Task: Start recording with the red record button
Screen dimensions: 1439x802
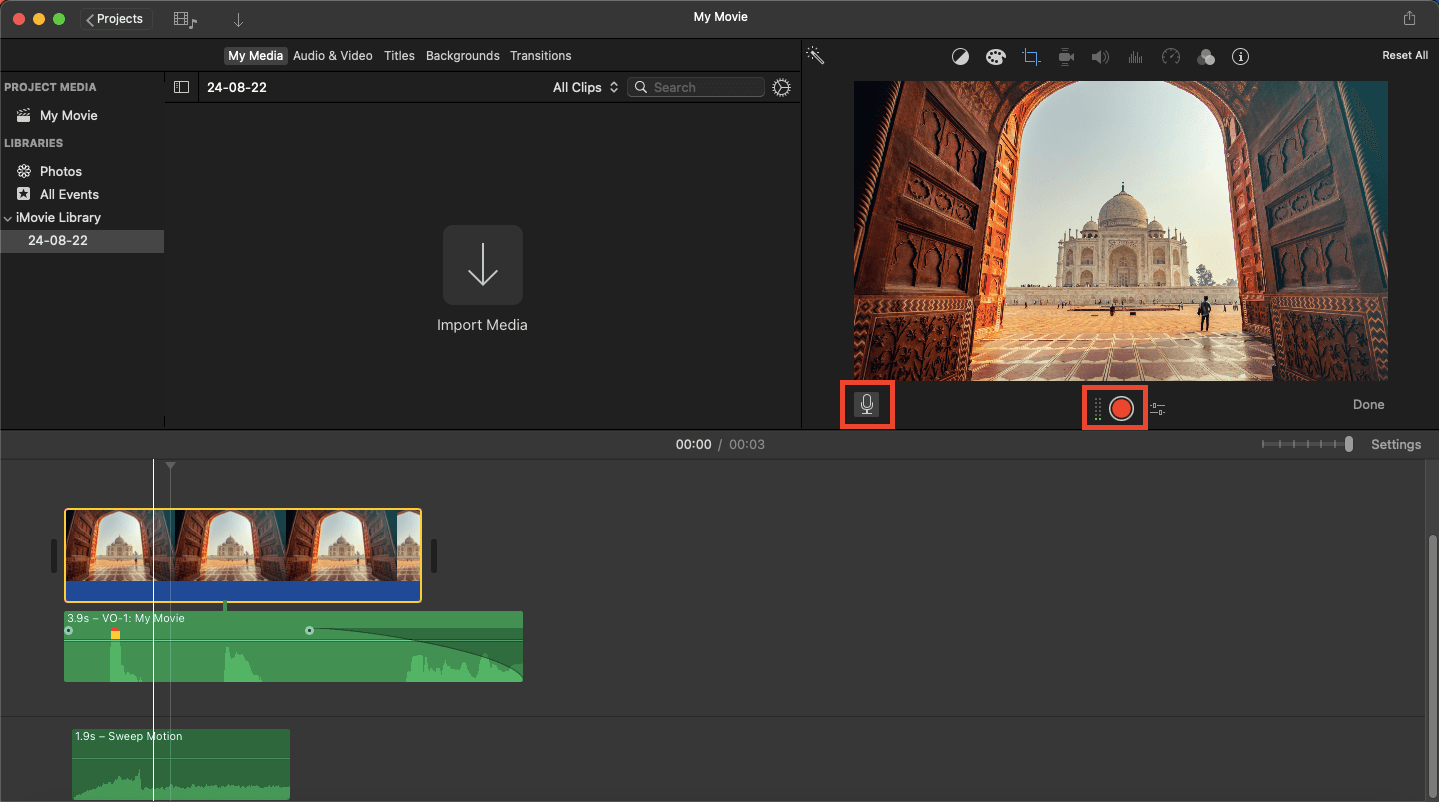Action: [x=1121, y=408]
